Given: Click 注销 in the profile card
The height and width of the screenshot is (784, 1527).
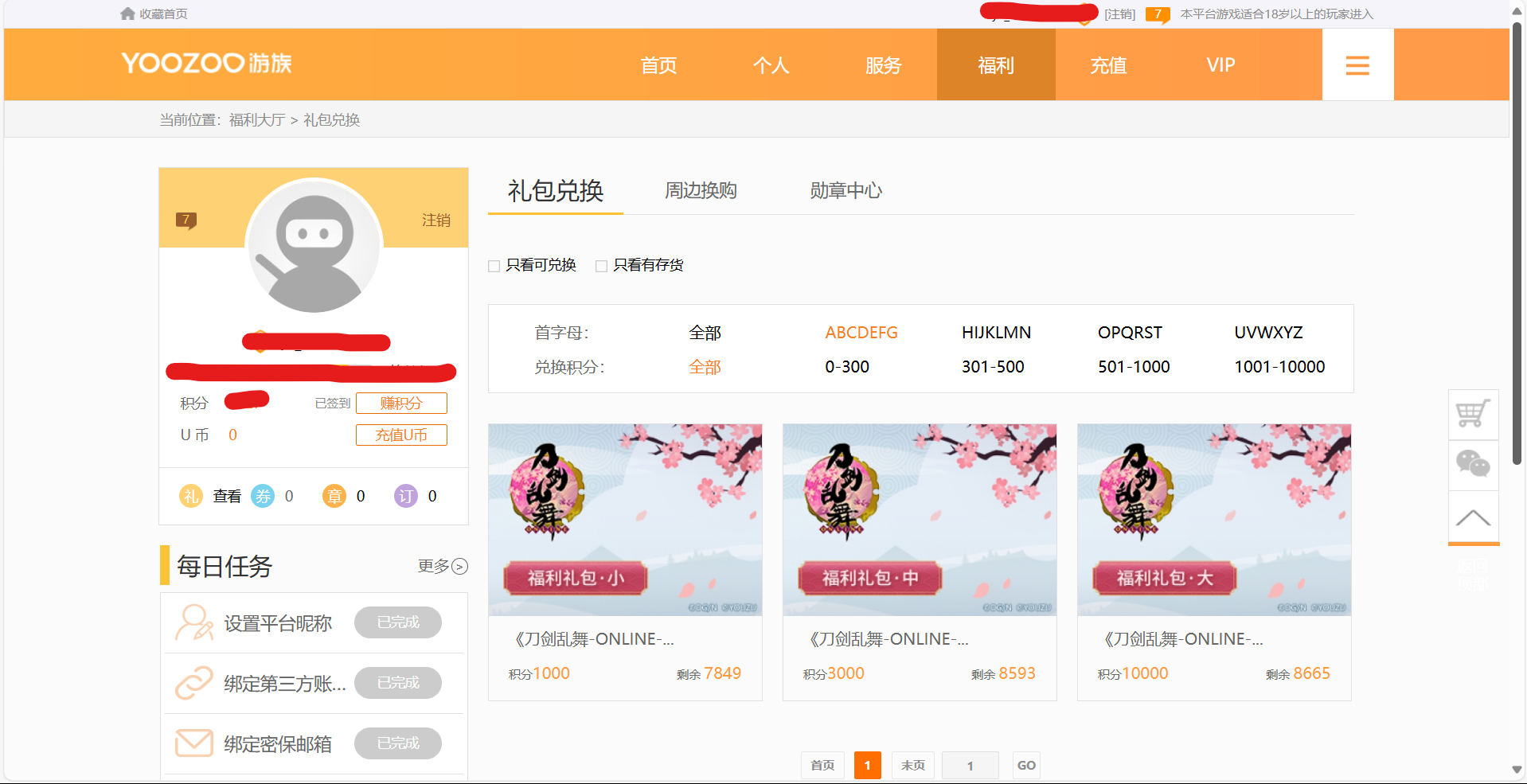Looking at the screenshot, I should tap(436, 220).
